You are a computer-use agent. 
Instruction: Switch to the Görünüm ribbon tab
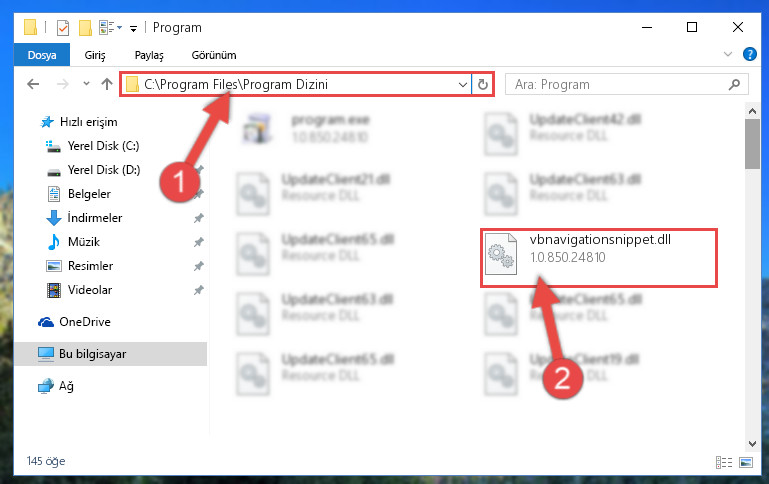pos(214,55)
